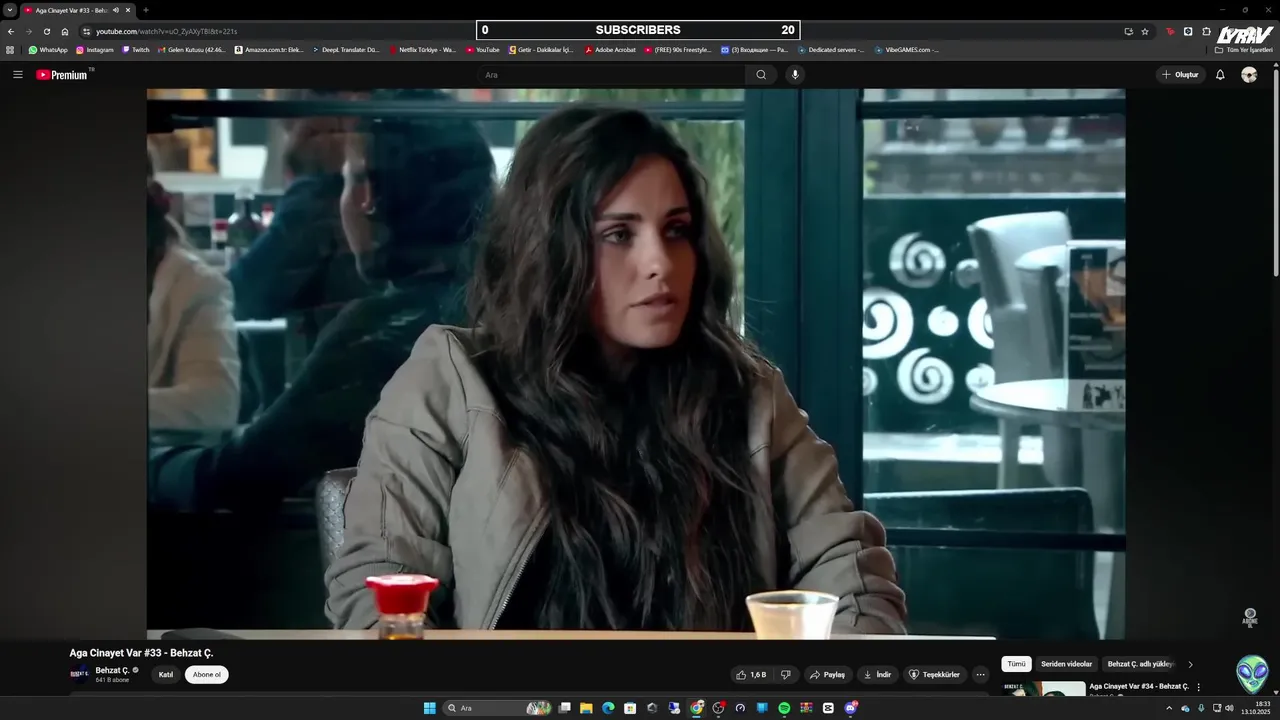This screenshot has height=720, width=1280.
Task: Click the ABONE watermark on the video
Action: (1250, 617)
